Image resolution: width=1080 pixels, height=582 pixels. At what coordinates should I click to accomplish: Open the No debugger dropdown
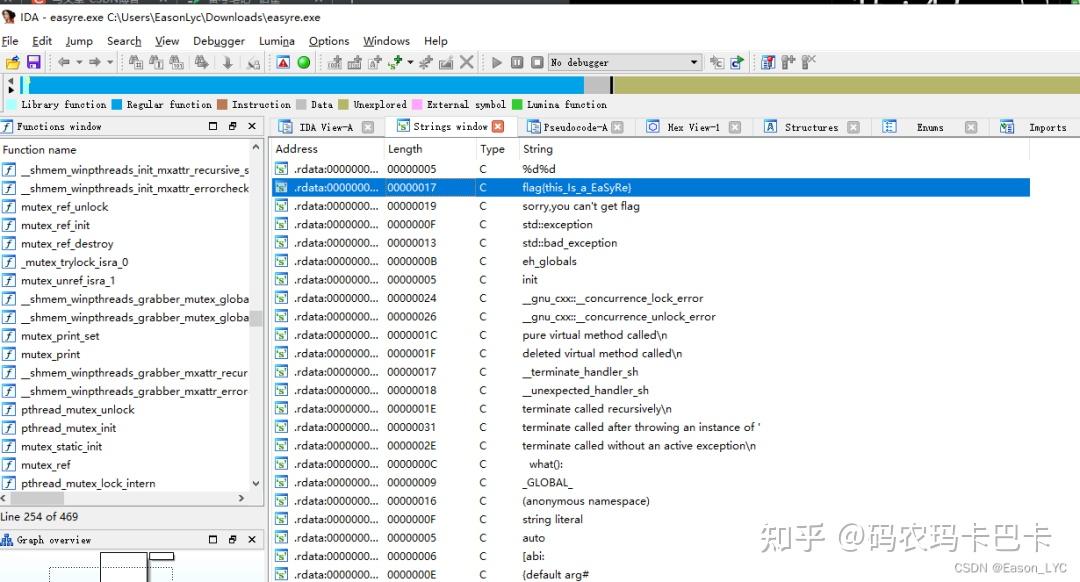click(x=694, y=62)
